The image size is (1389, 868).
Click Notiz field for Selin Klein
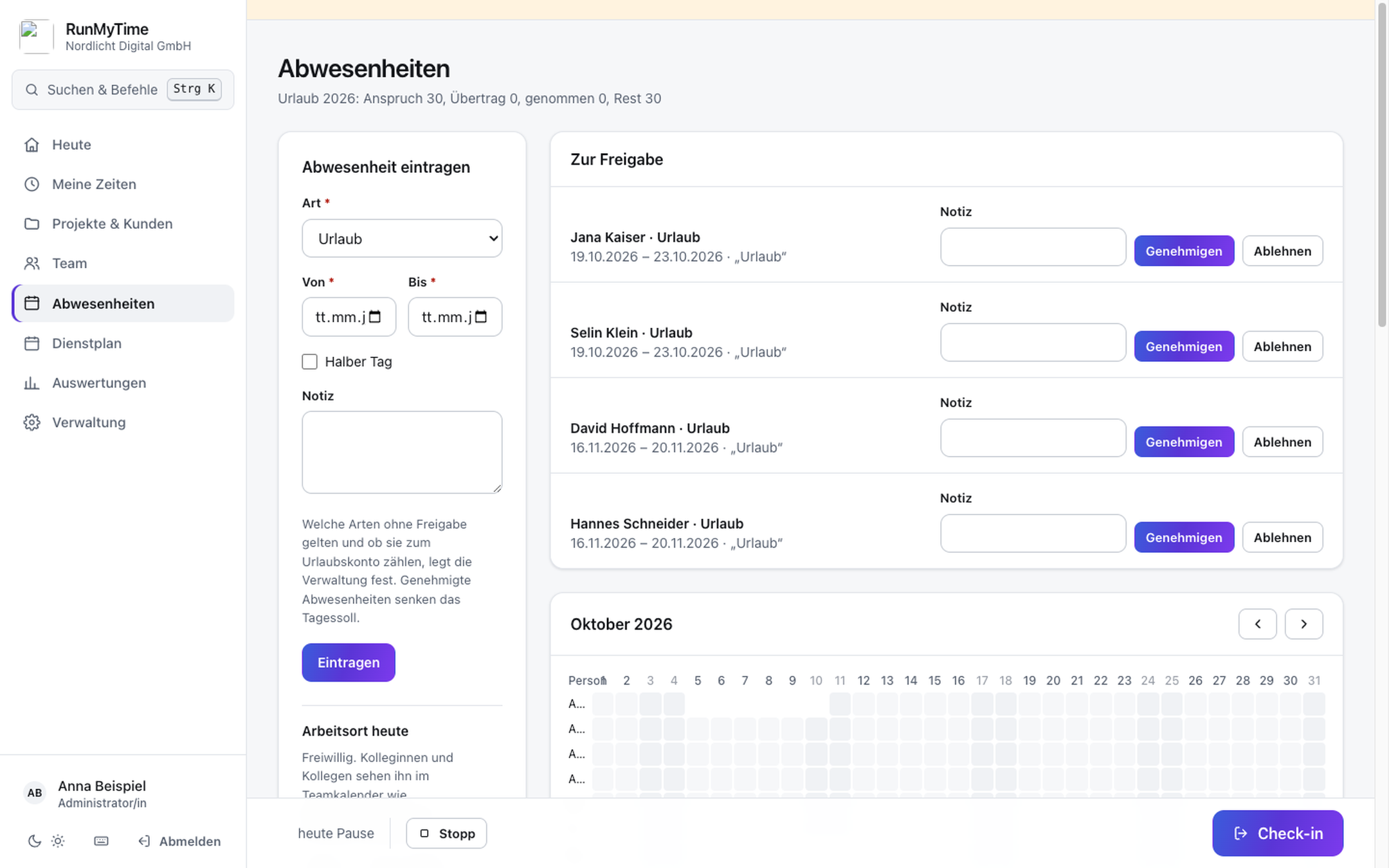(1033, 343)
